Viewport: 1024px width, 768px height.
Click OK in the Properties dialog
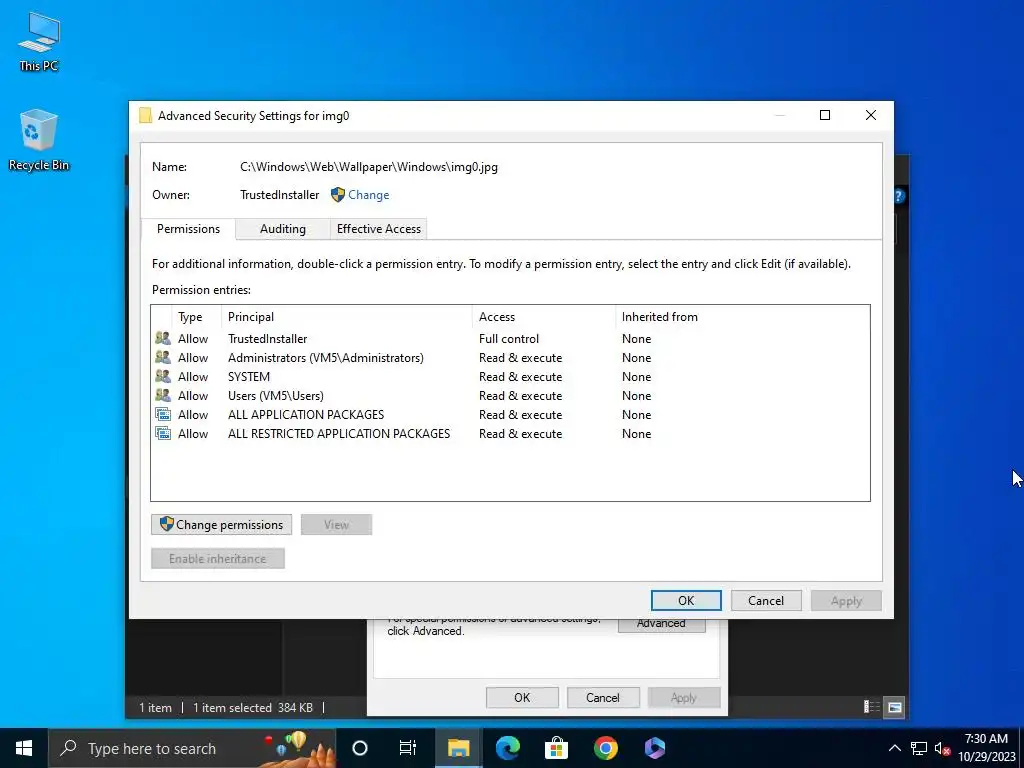tap(522, 697)
